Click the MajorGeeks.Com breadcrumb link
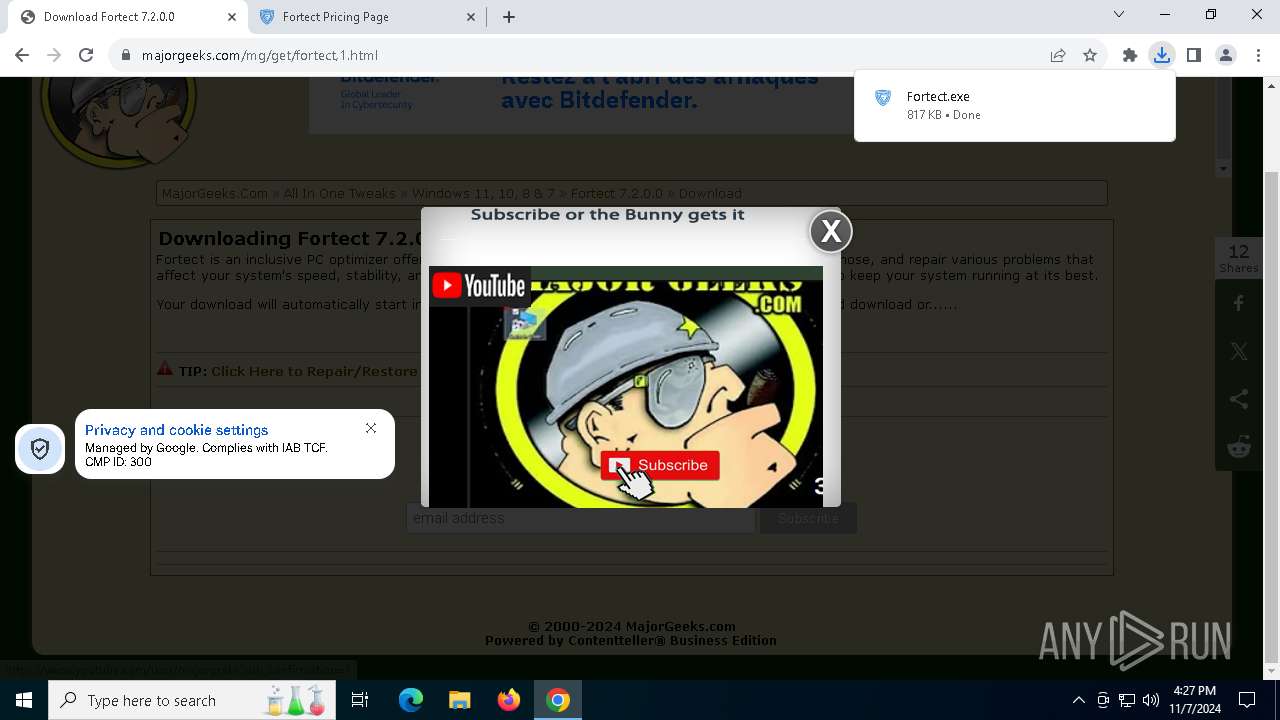 pyautogui.click(x=215, y=193)
